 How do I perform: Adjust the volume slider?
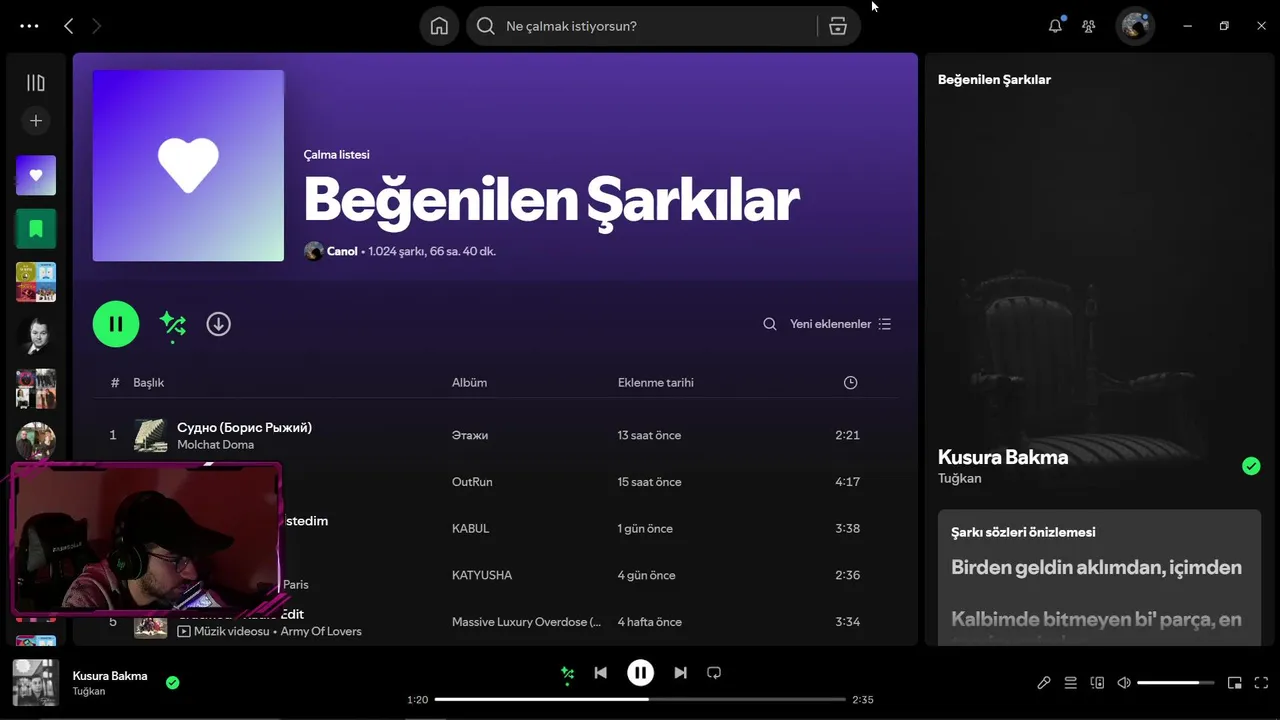(1176, 683)
